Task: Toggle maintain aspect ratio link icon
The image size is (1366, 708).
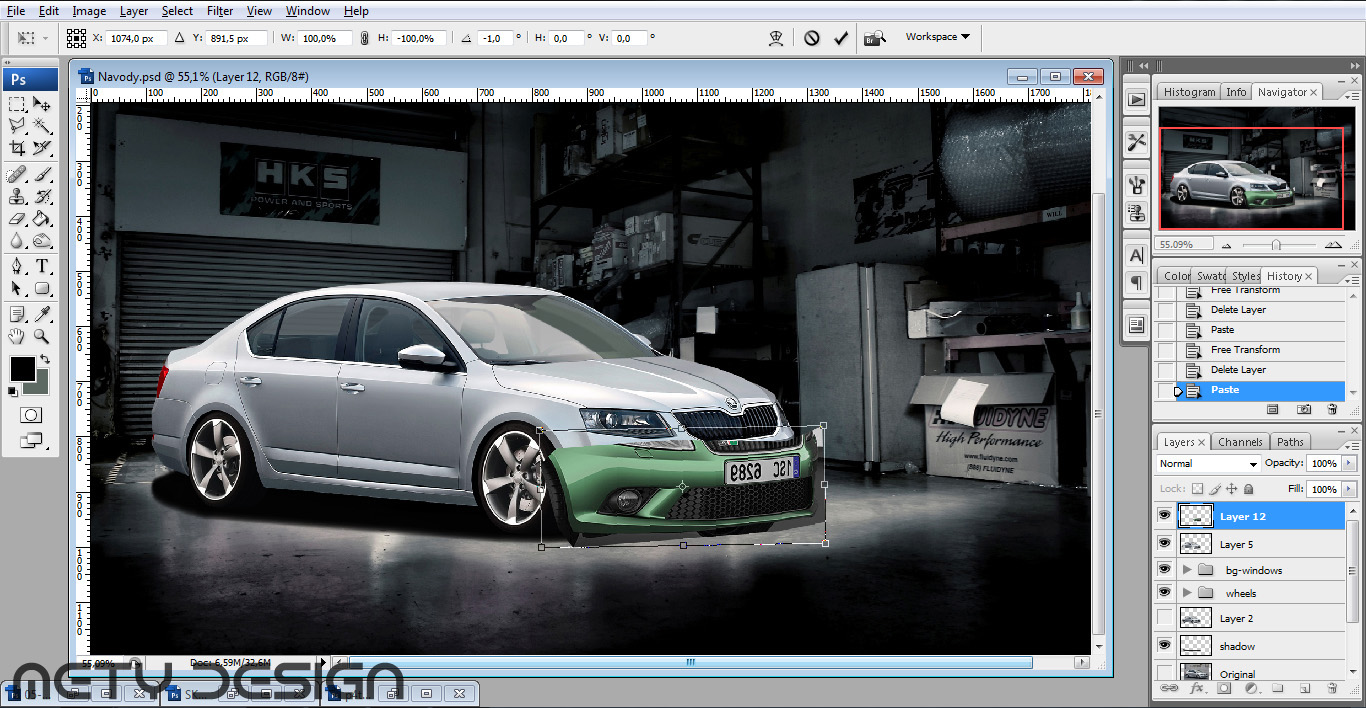Action: (364, 38)
